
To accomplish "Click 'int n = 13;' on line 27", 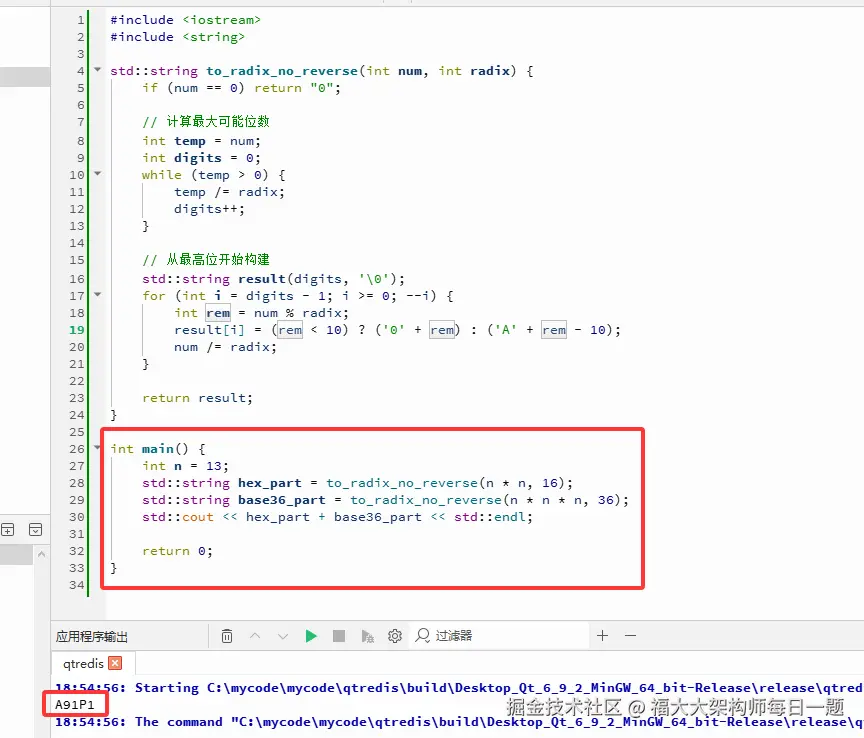I will pyautogui.click(x=185, y=466).
